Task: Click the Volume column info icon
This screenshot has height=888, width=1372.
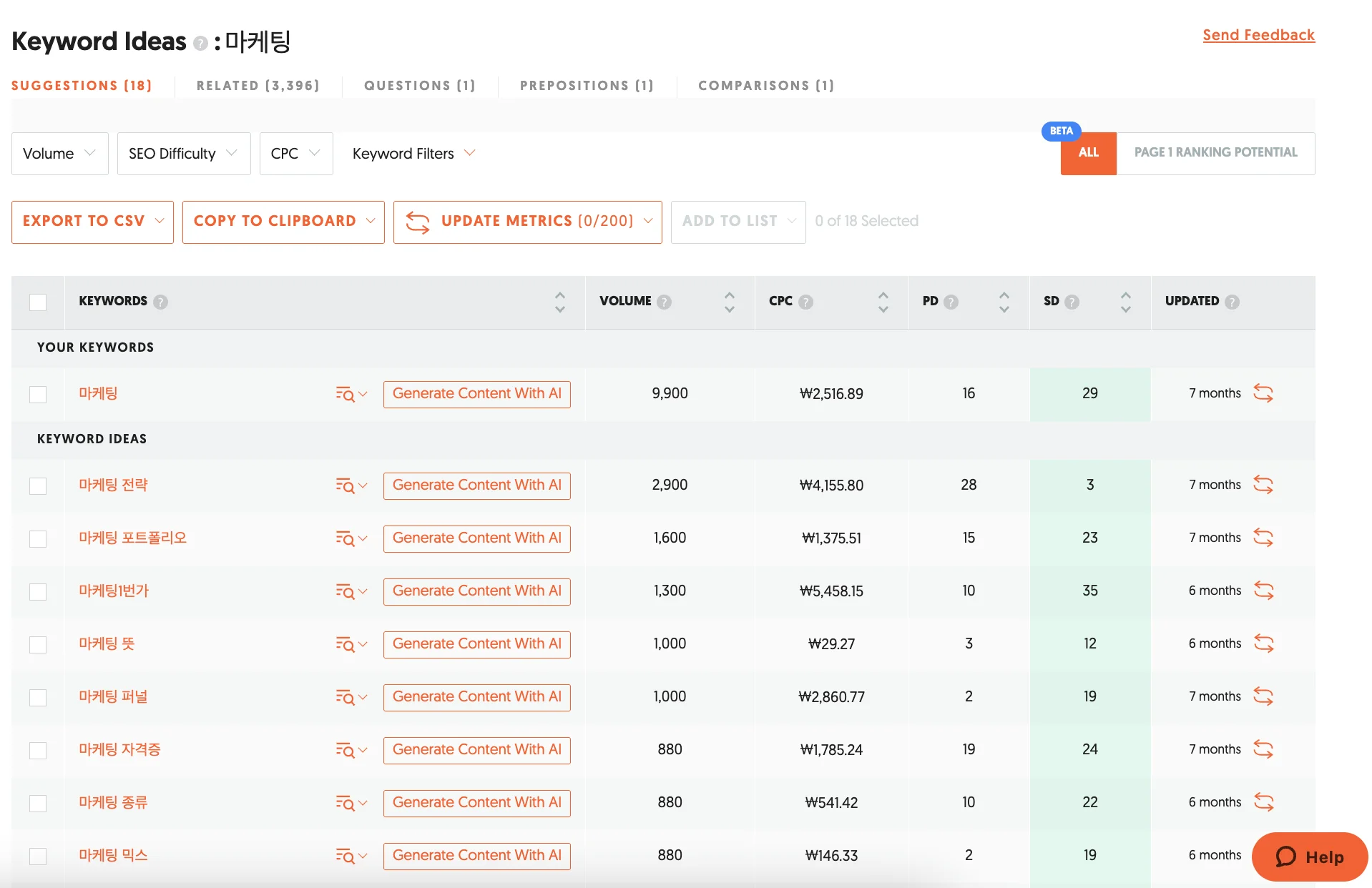Action: click(x=665, y=302)
